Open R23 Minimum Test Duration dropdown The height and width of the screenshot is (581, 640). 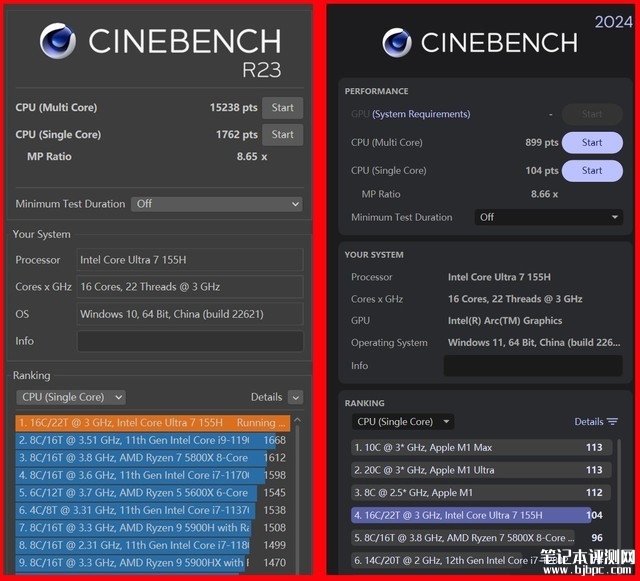click(217, 204)
